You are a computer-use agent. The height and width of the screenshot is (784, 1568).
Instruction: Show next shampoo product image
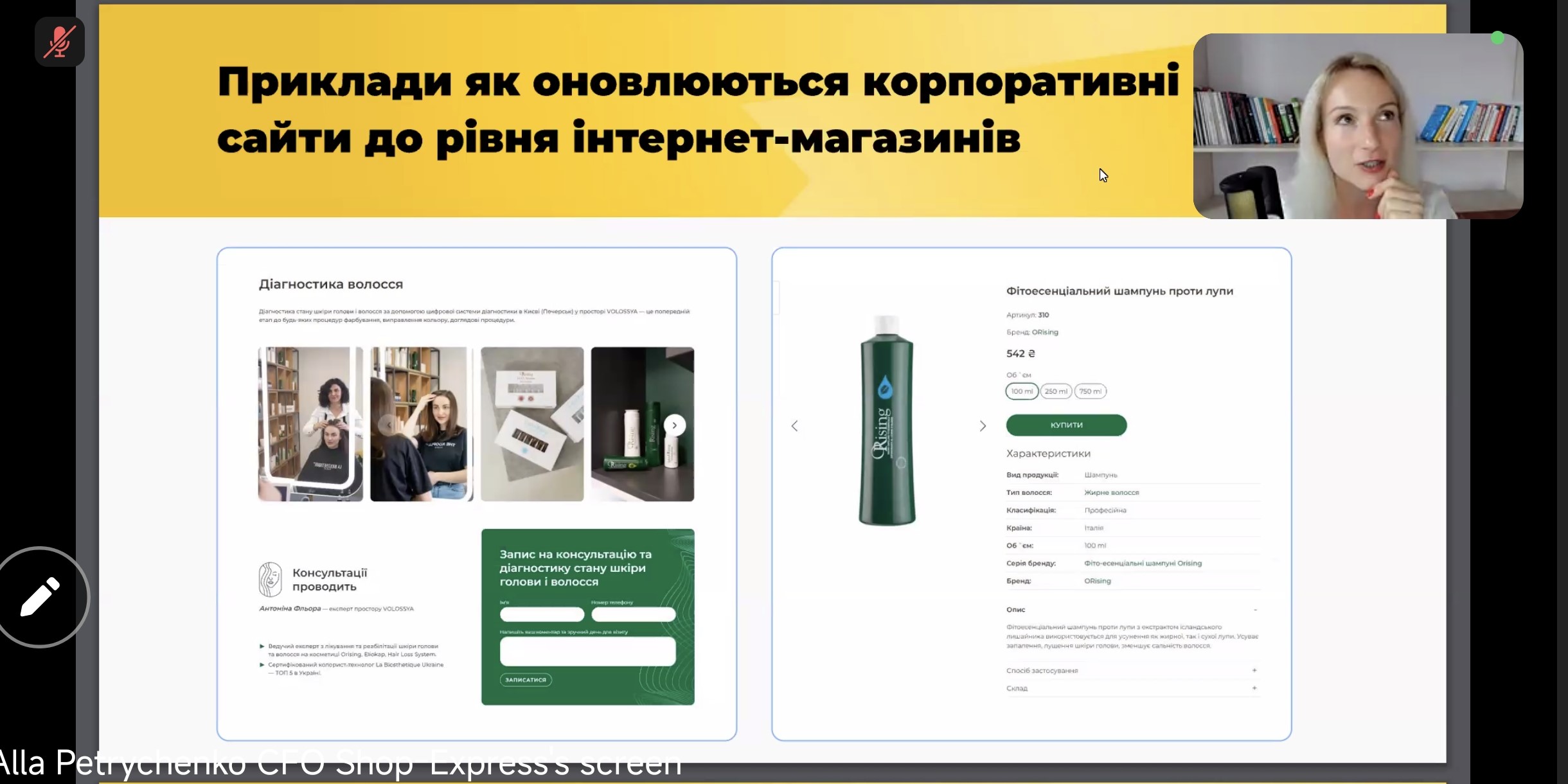(x=982, y=426)
